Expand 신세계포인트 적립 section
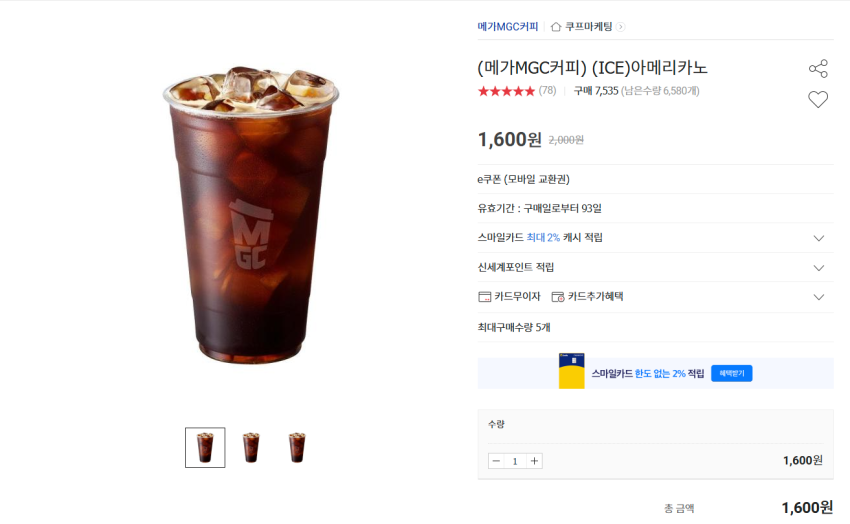This screenshot has height=524, width=850. (819, 268)
